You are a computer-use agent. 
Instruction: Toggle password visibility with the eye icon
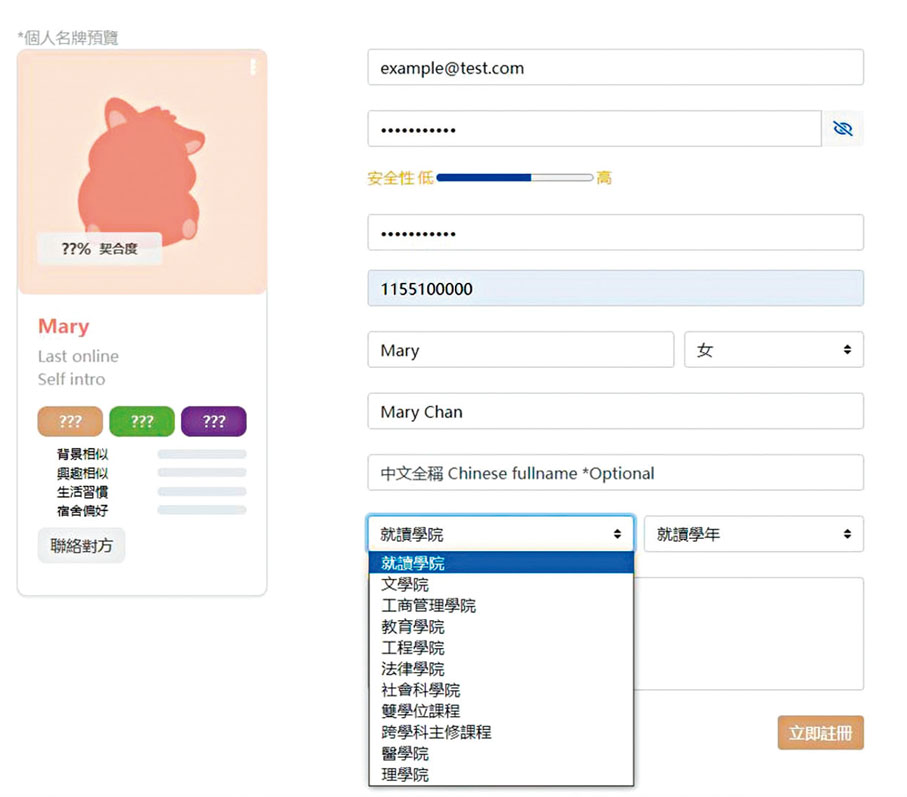pyautogui.click(x=842, y=128)
